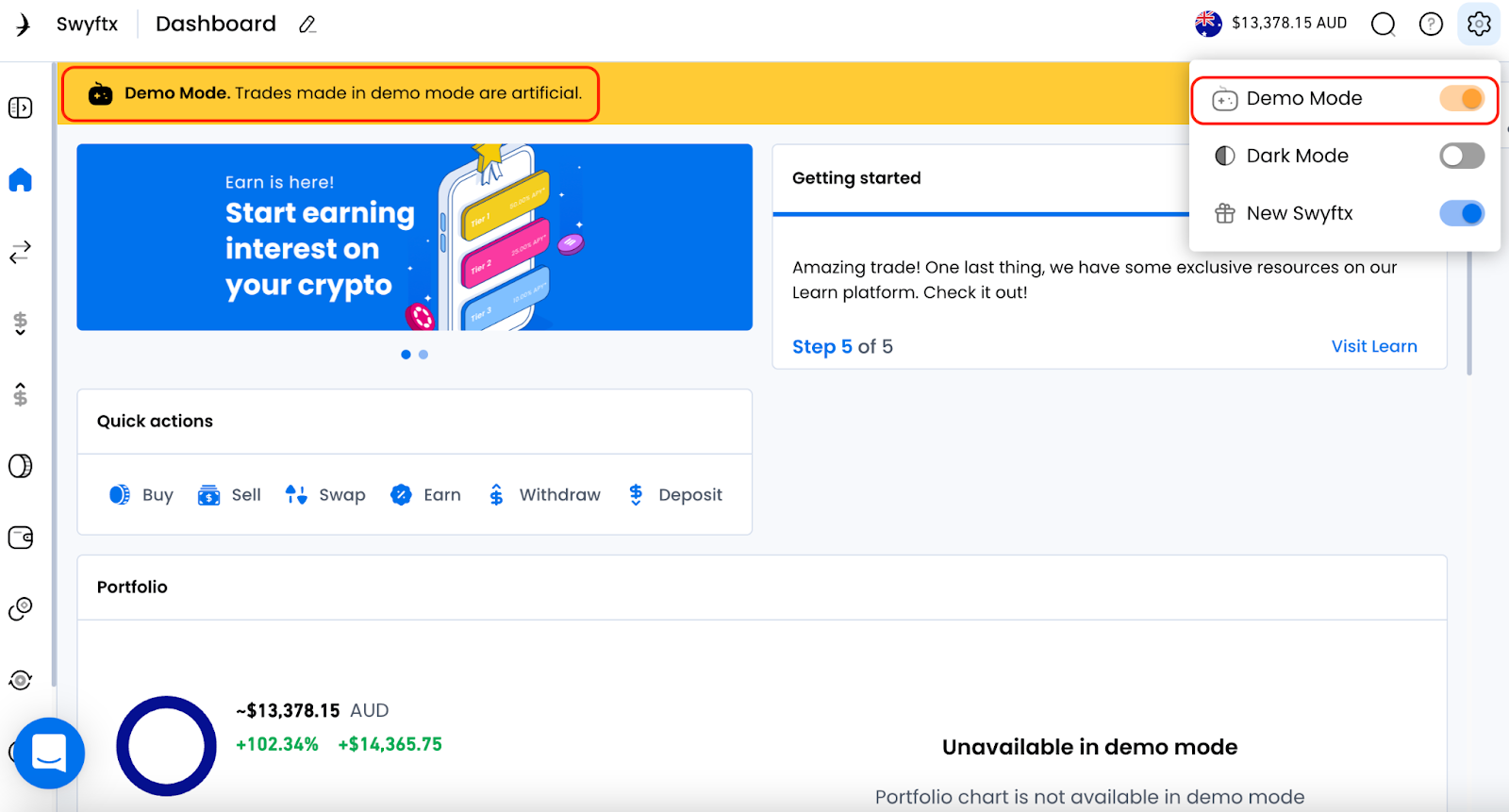
Task: Click the 'Step 5 of 5' text
Action: [842, 346]
